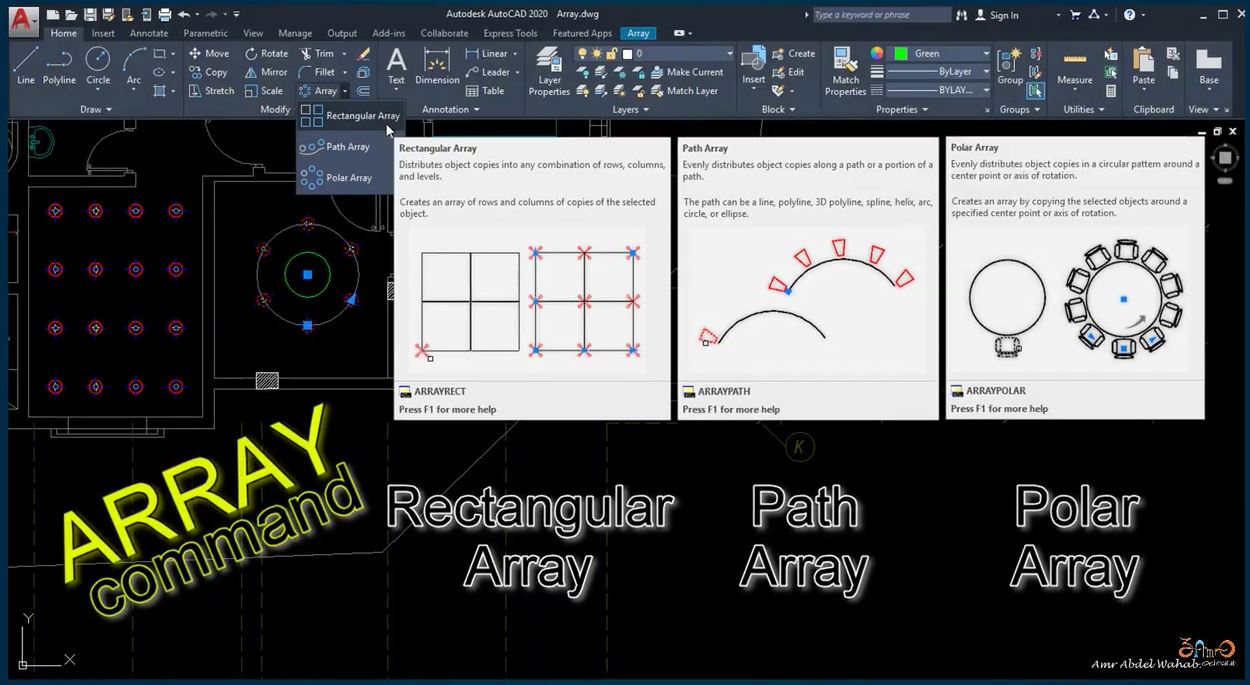This screenshot has height=685, width=1250.
Task: Click the Scale tool
Action: [x=264, y=90]
